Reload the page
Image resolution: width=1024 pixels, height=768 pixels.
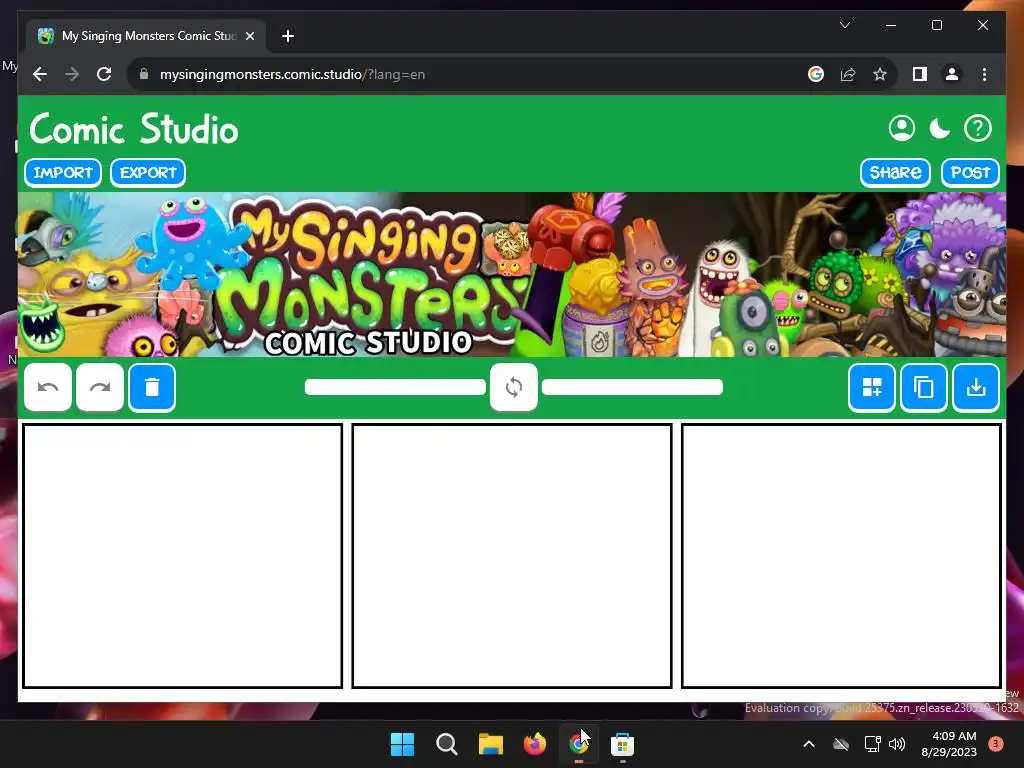104,74
